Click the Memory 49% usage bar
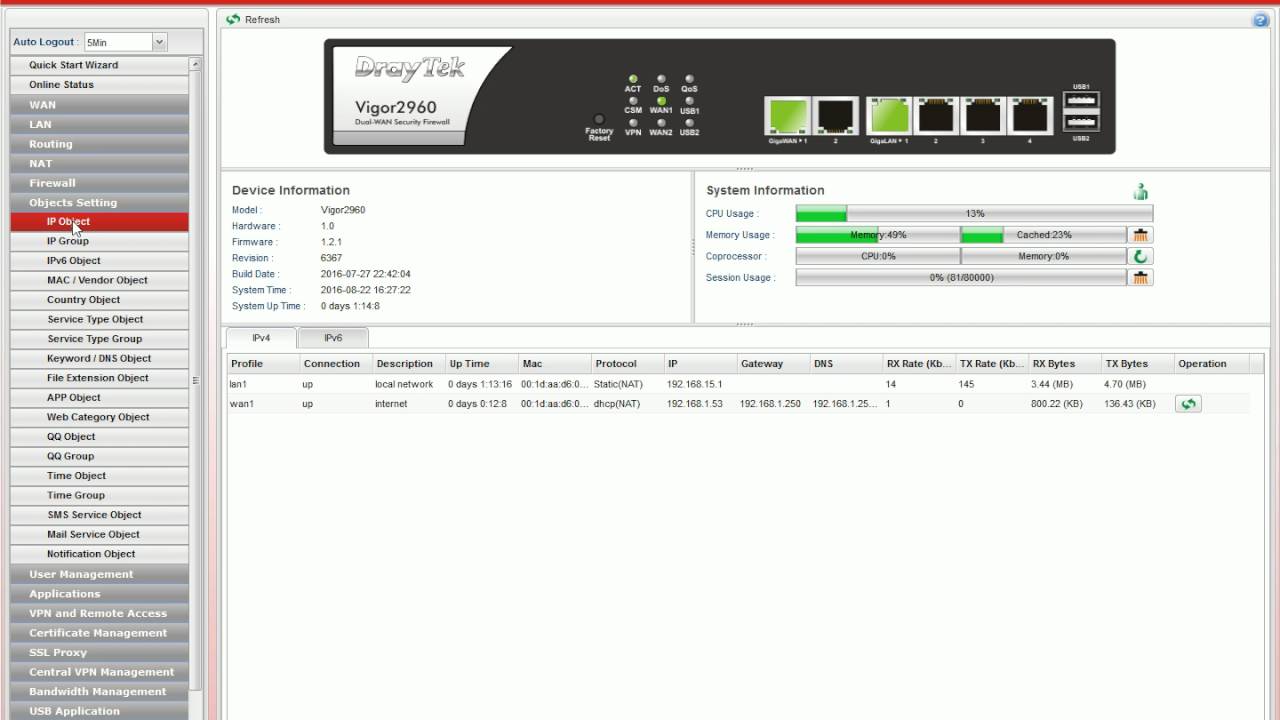 click(878, 235)
